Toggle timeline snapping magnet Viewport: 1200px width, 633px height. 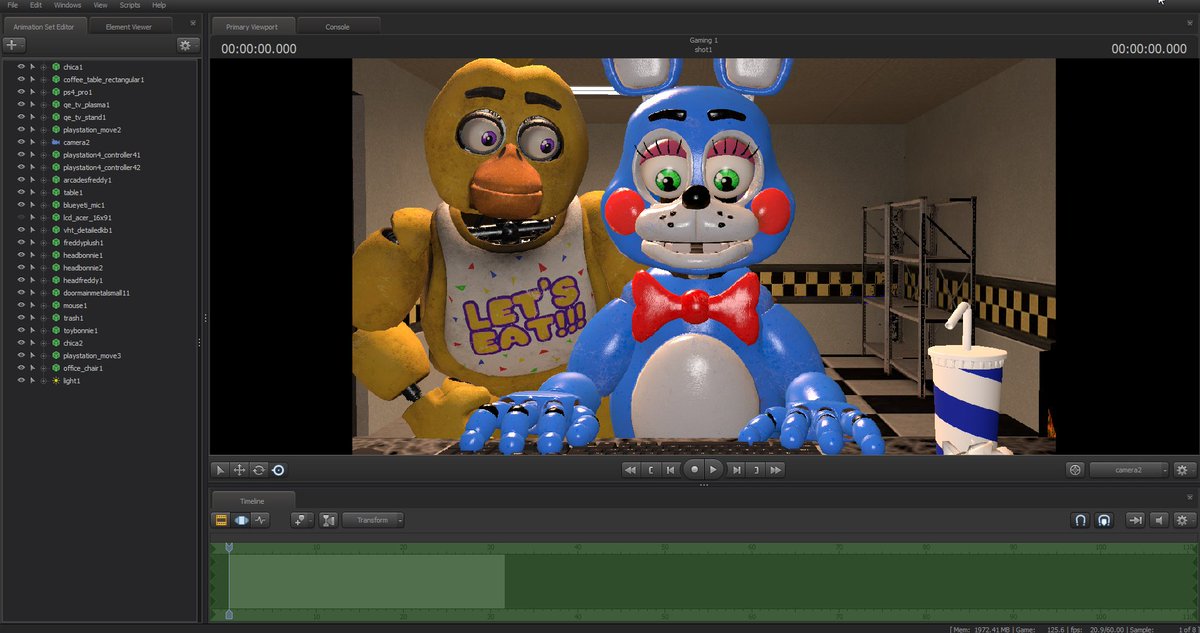click(x=1081, y=520)
